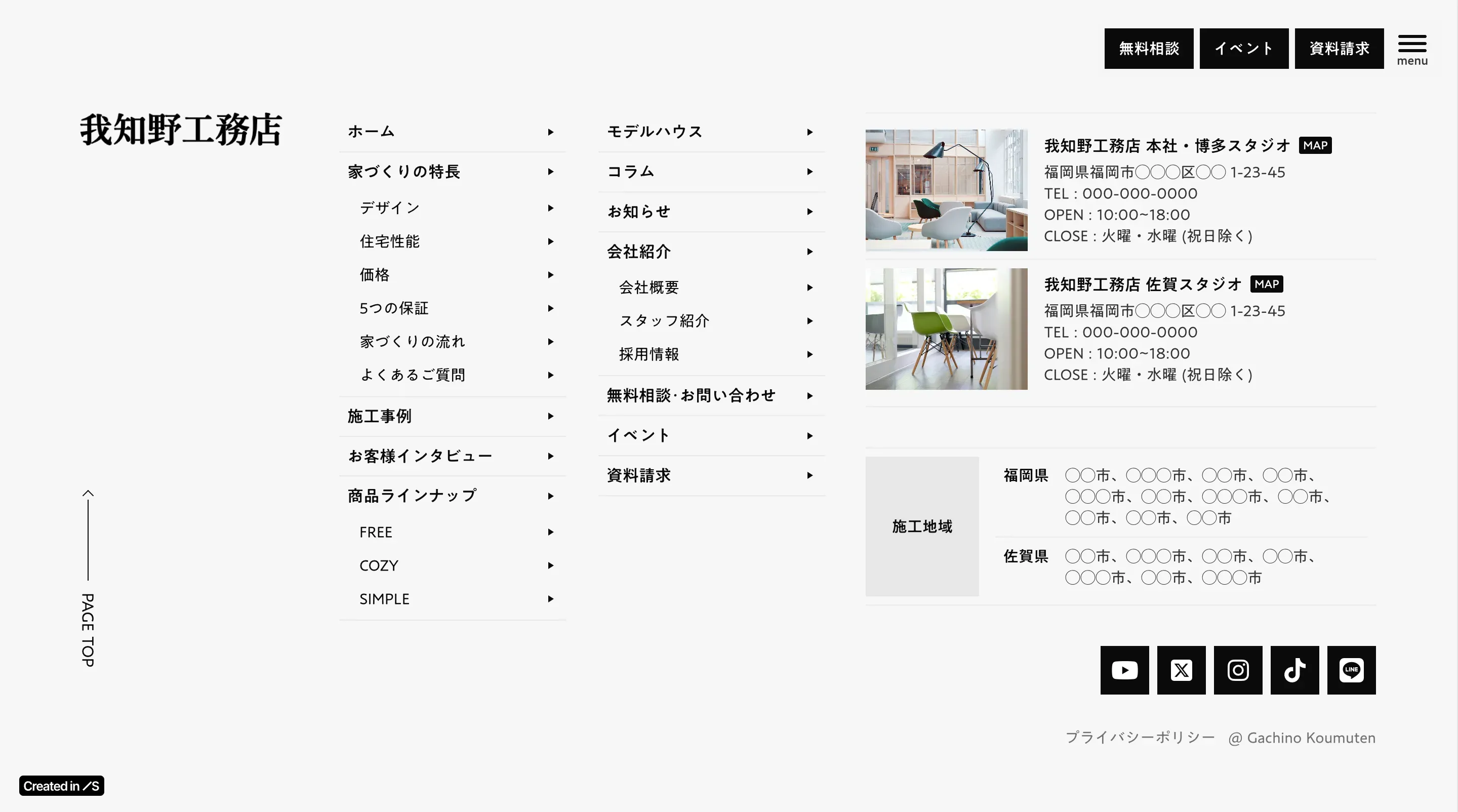Open the Instagram profile icon
This screenshot has width=1458, height=812.
pos(1238,670)
